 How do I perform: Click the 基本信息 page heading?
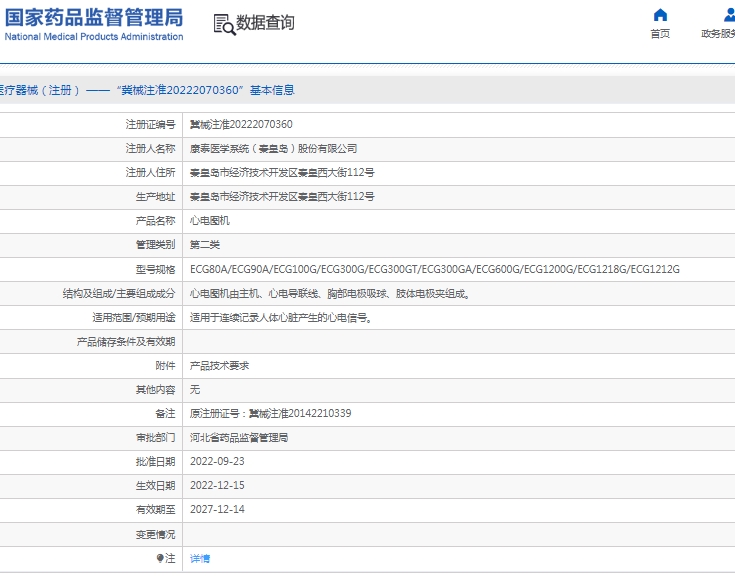point(272,90)
